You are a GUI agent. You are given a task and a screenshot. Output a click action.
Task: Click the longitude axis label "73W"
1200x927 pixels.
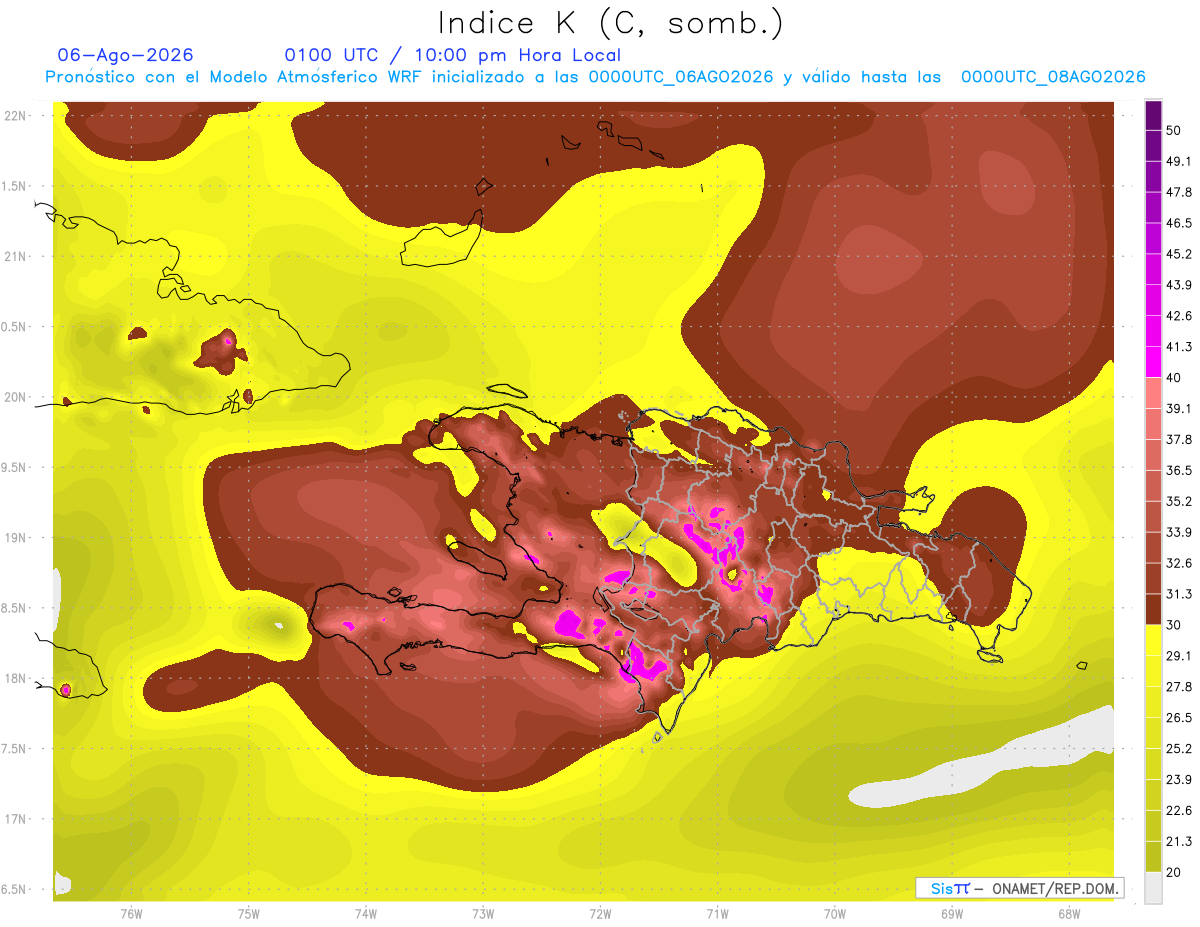pyautogui.click(x=483, y=914)
